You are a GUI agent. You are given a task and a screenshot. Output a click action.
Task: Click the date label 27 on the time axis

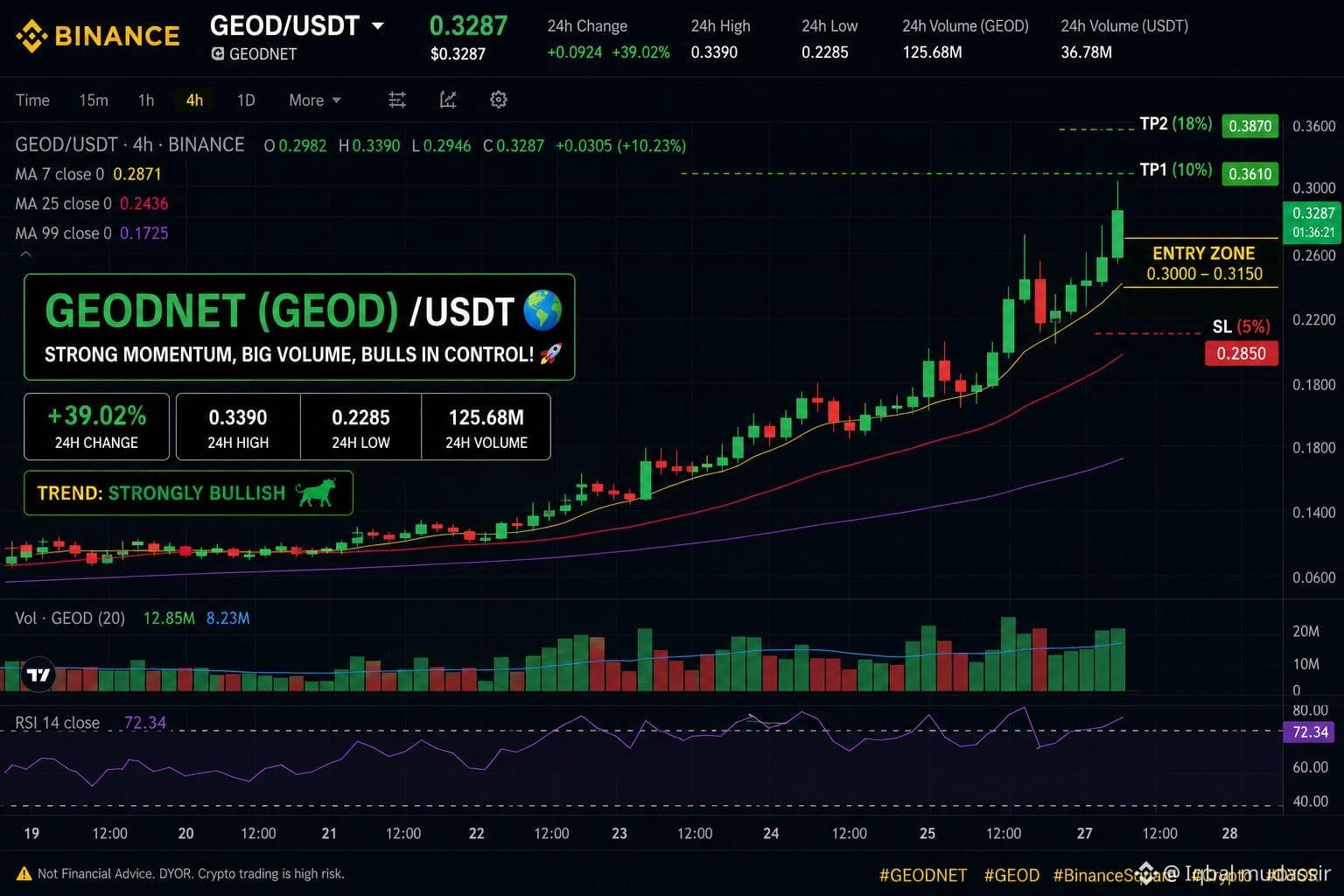point(1084,833)
